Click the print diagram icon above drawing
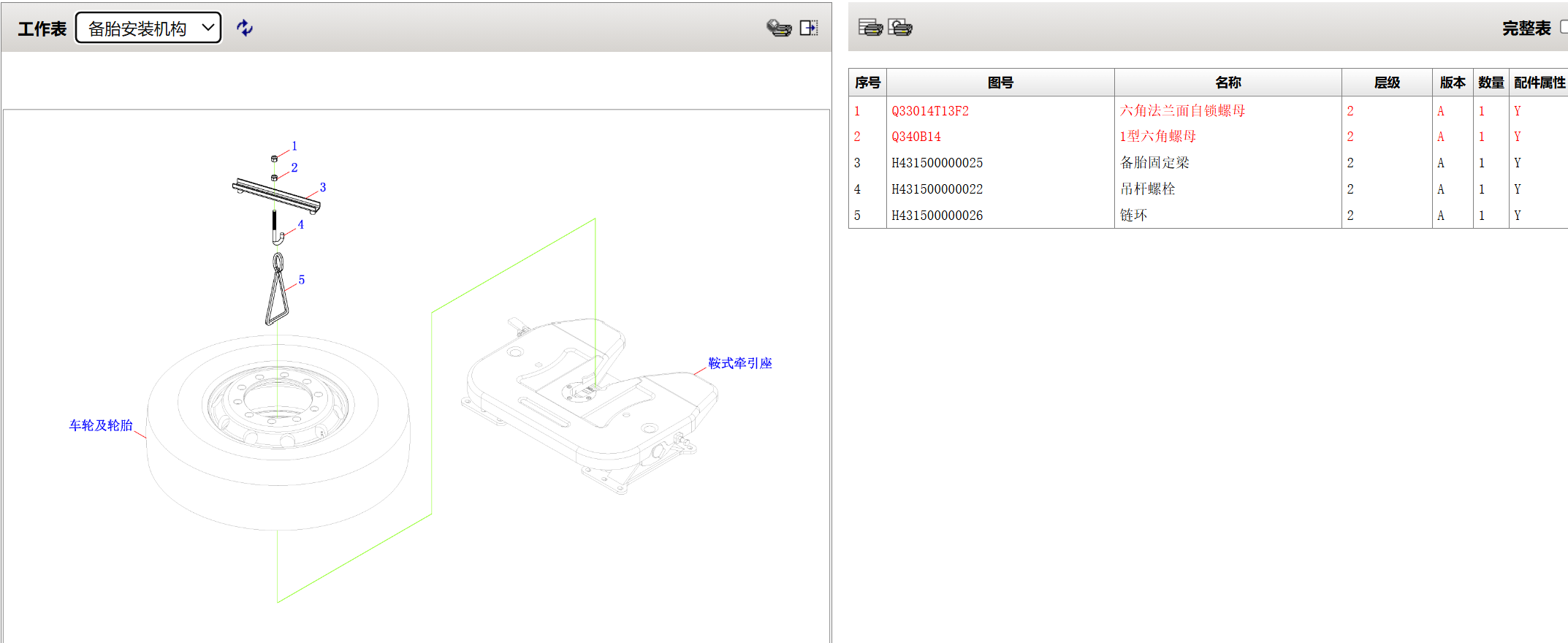 coord(778,28)
